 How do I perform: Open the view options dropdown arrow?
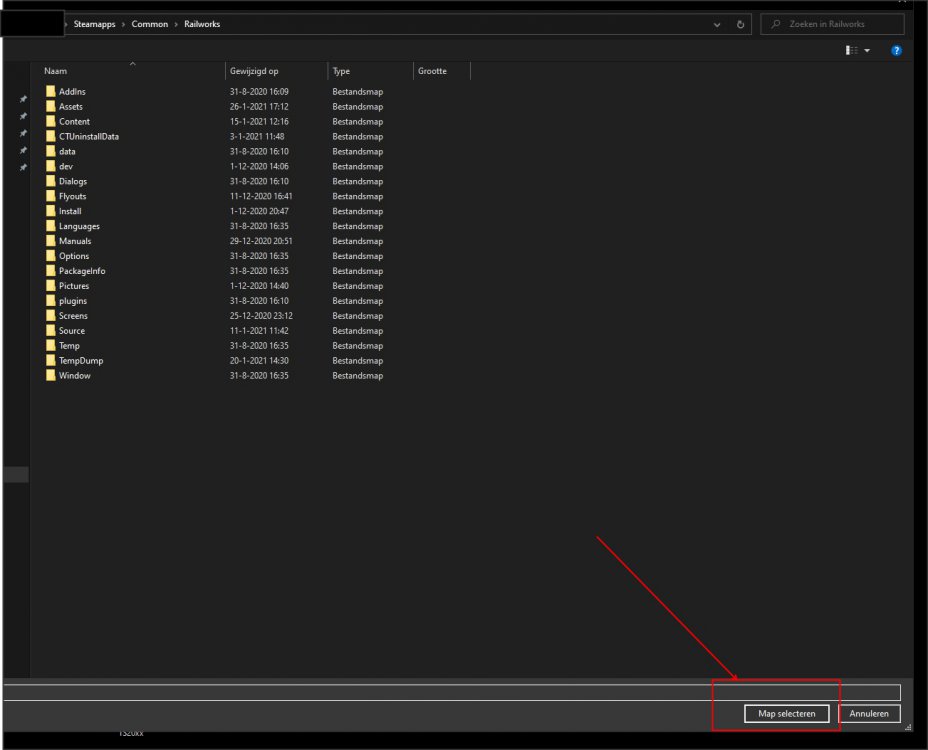coord(867,50)
